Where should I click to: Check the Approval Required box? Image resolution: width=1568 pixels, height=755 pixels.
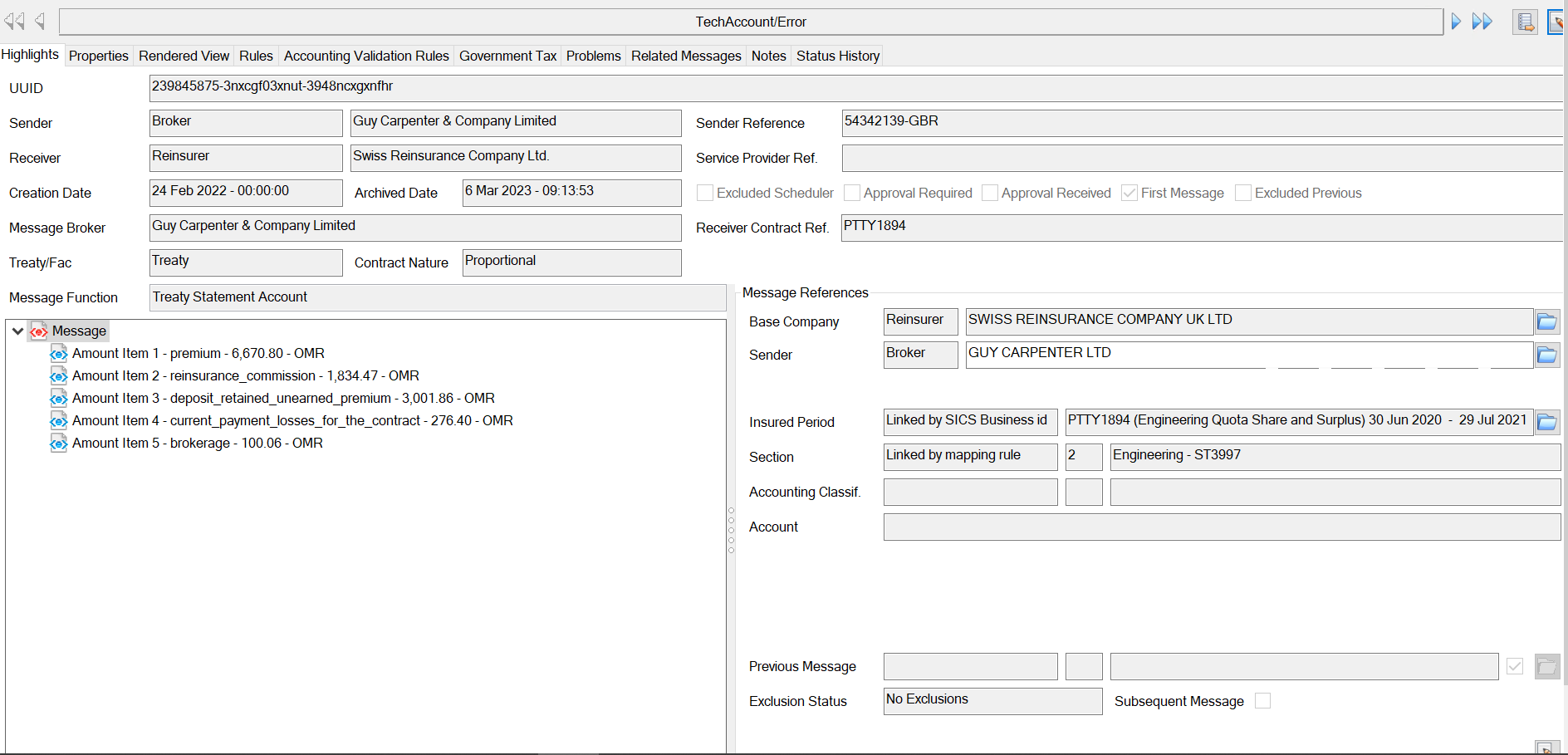pyautogui.click(x=851, y=193)
